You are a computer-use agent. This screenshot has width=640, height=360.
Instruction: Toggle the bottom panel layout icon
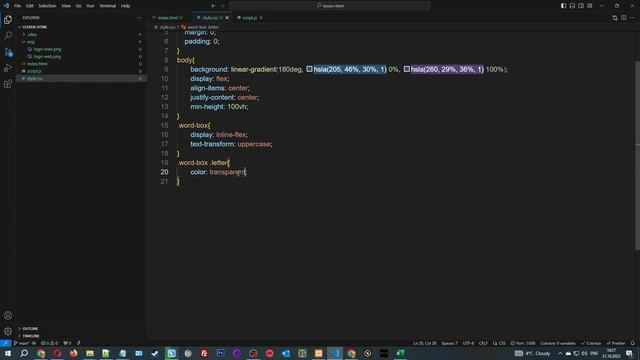pyautogui.click(x=572, y=6)
